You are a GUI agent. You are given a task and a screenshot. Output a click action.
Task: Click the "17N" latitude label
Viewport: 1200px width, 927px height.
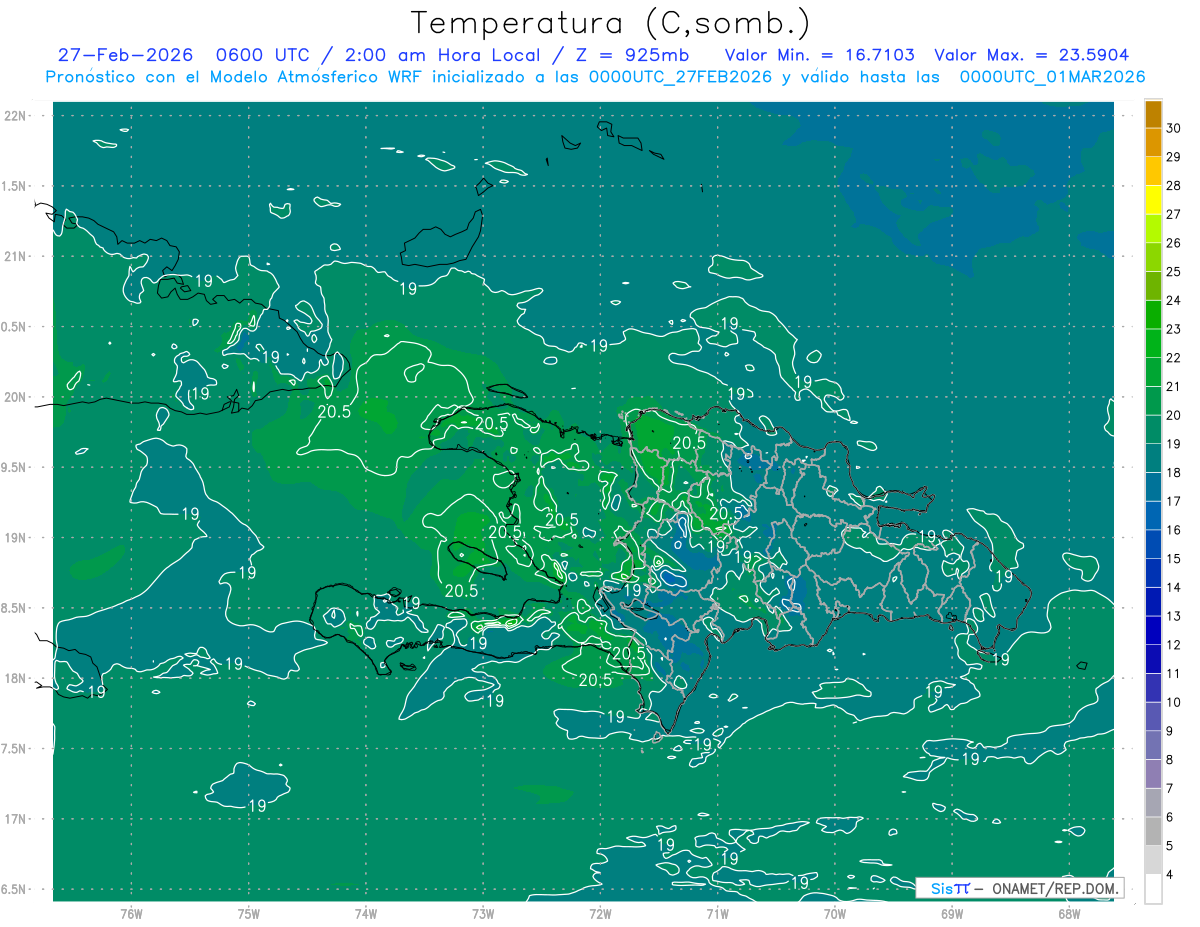pos(16,819)
